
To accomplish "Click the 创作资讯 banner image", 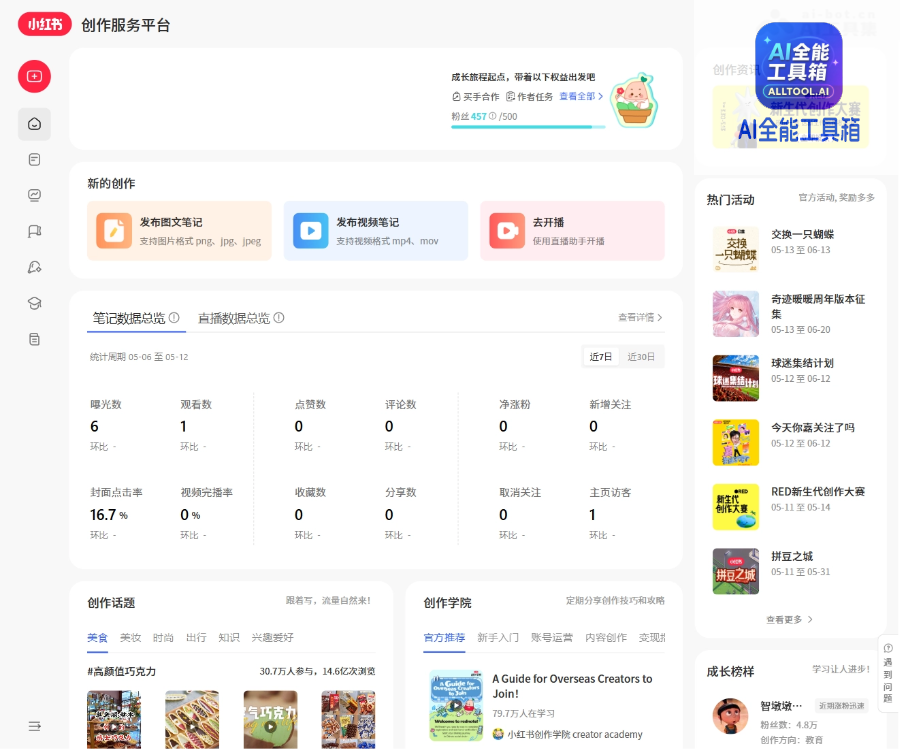I will pyautogui.click(x=790, y=117).
